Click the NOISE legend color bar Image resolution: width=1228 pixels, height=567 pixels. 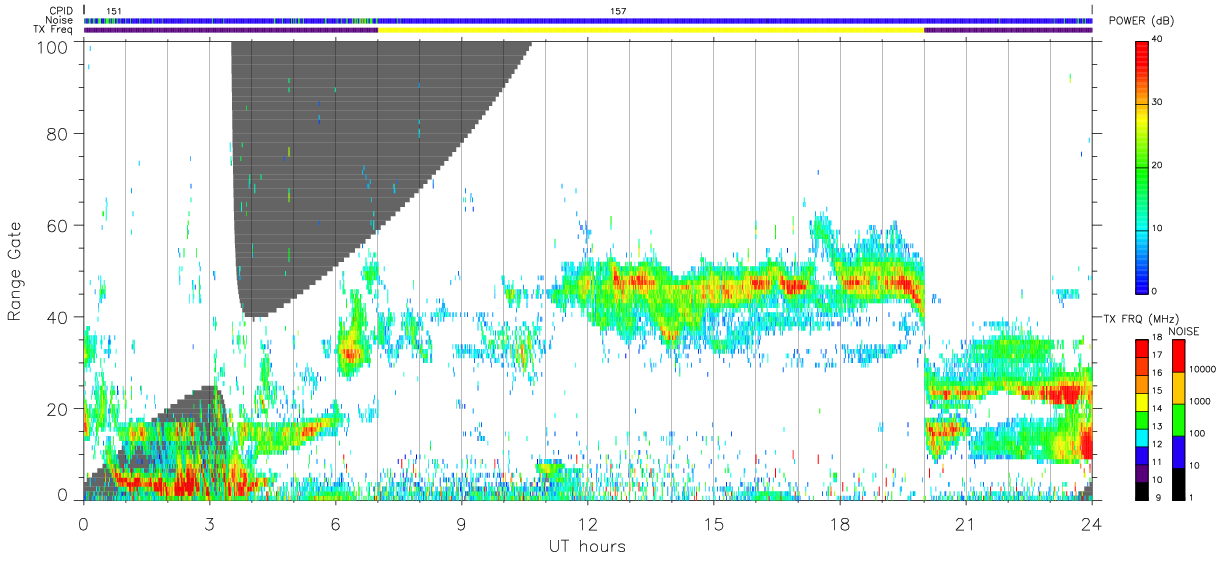point(1177,418)
